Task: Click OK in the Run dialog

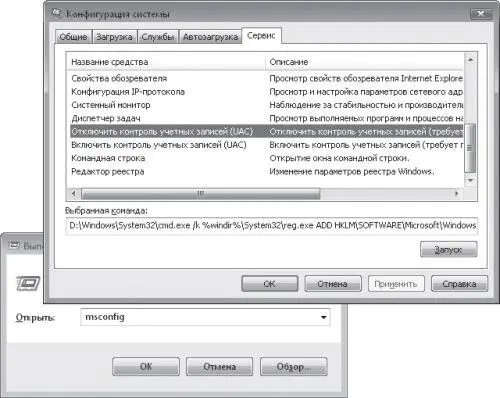Action: [x=146, y=367]
